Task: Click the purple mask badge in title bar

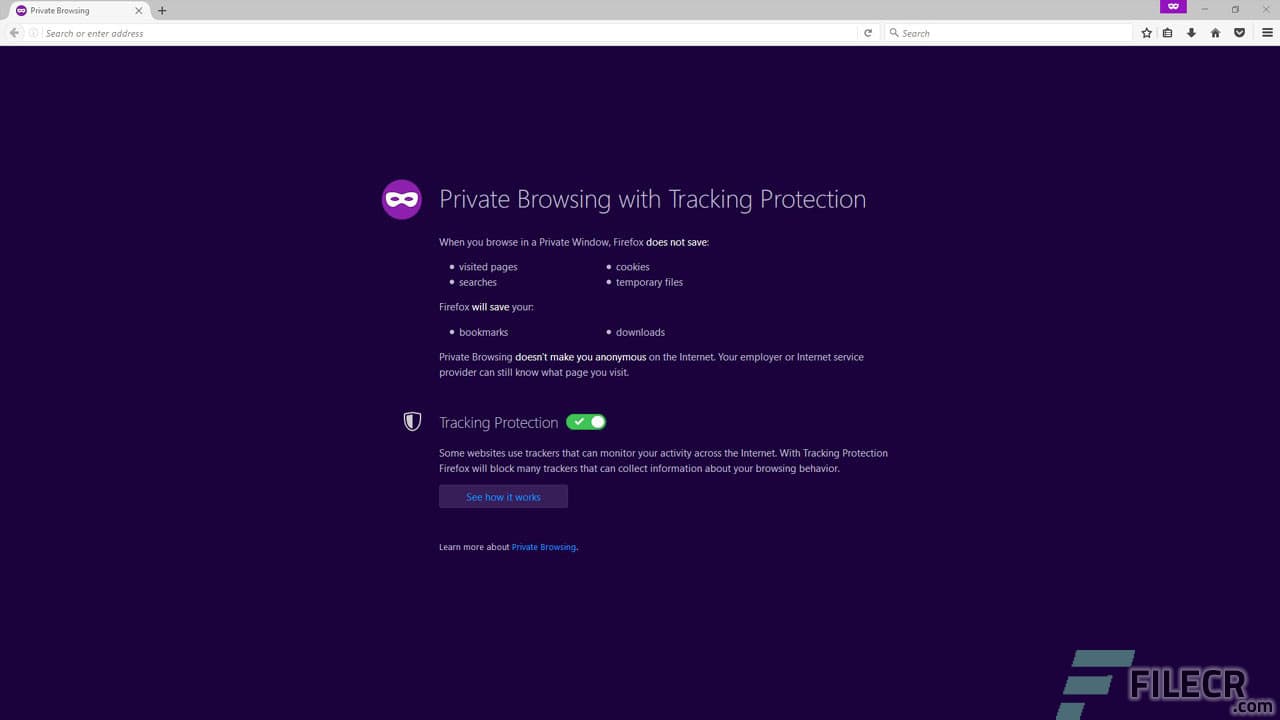Action: [1172, 7]
